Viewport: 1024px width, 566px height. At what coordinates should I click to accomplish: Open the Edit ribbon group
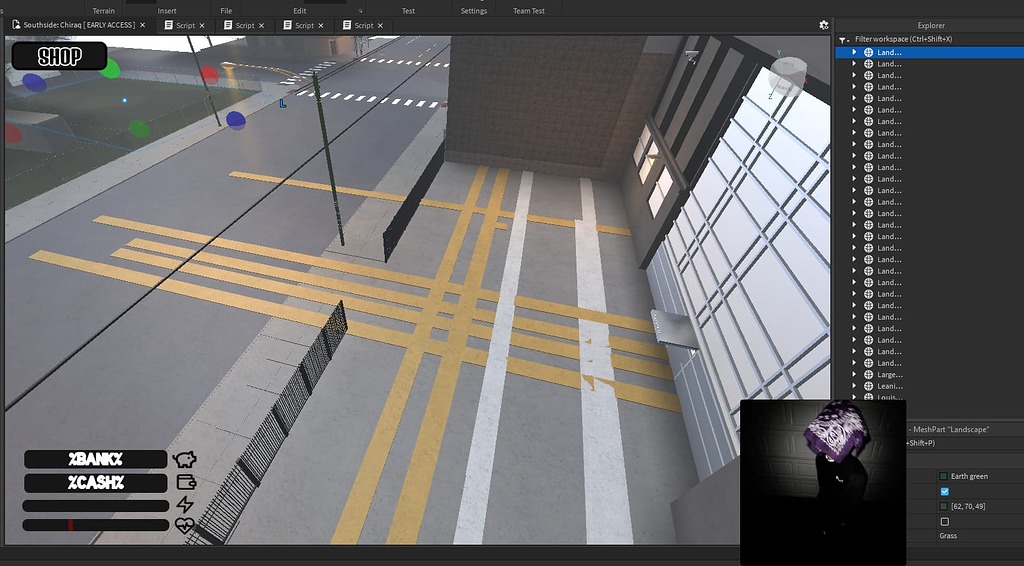pos(300,11)
